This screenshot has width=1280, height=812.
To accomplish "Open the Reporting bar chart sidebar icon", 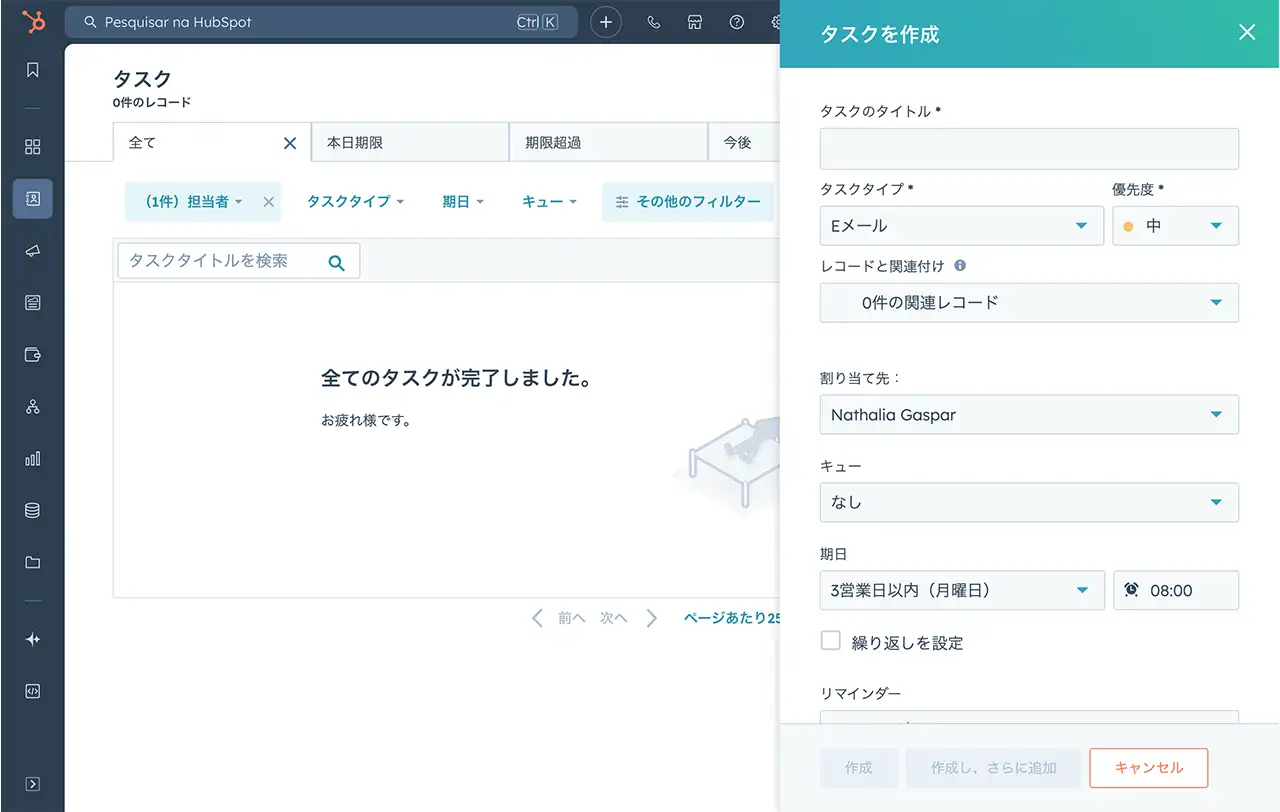I will (33, 459).
